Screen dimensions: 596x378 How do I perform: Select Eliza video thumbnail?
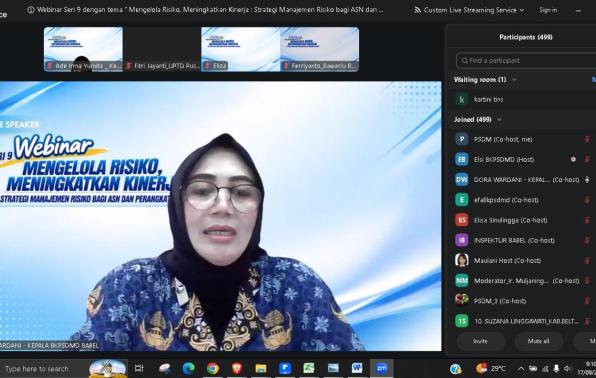tap(241, 49)
